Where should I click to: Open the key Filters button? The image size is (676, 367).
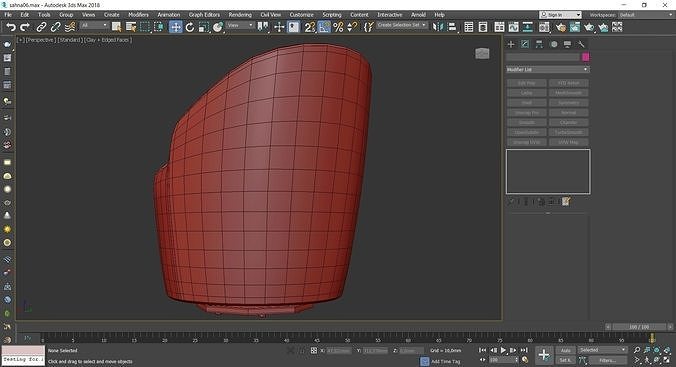tap(608, 360)
